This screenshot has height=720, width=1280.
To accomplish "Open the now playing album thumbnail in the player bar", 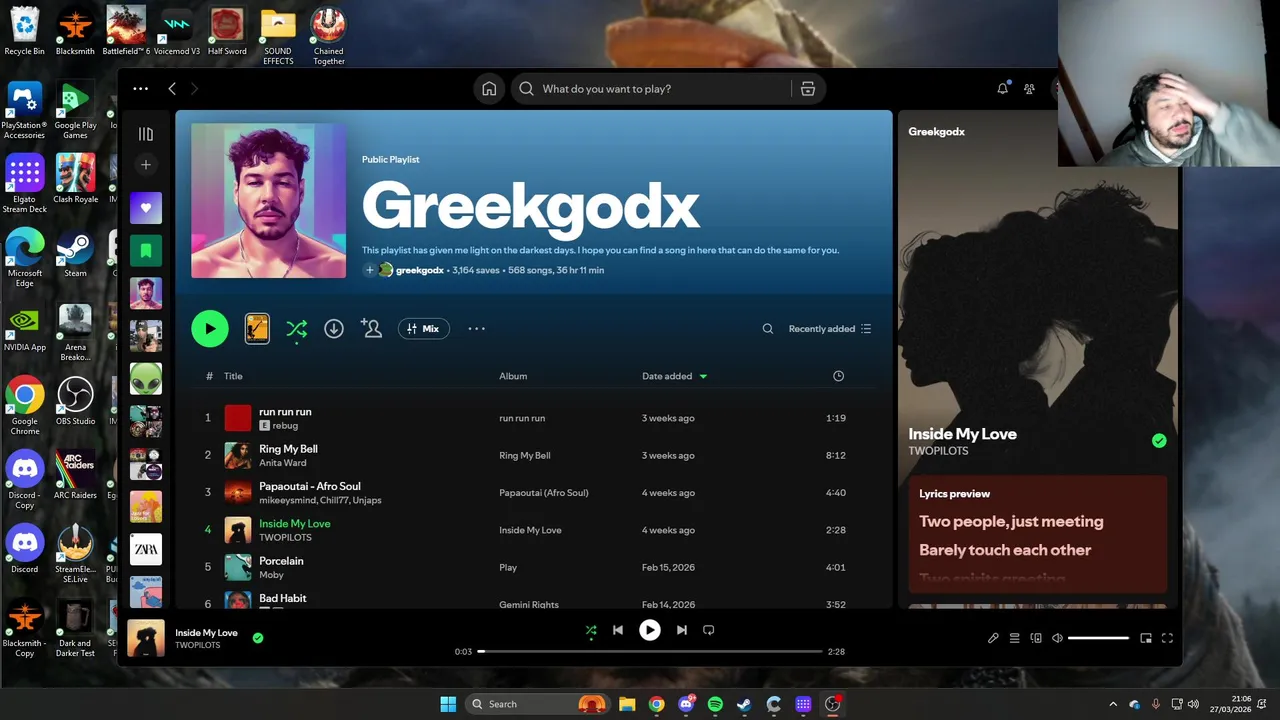I will (146, 638).
